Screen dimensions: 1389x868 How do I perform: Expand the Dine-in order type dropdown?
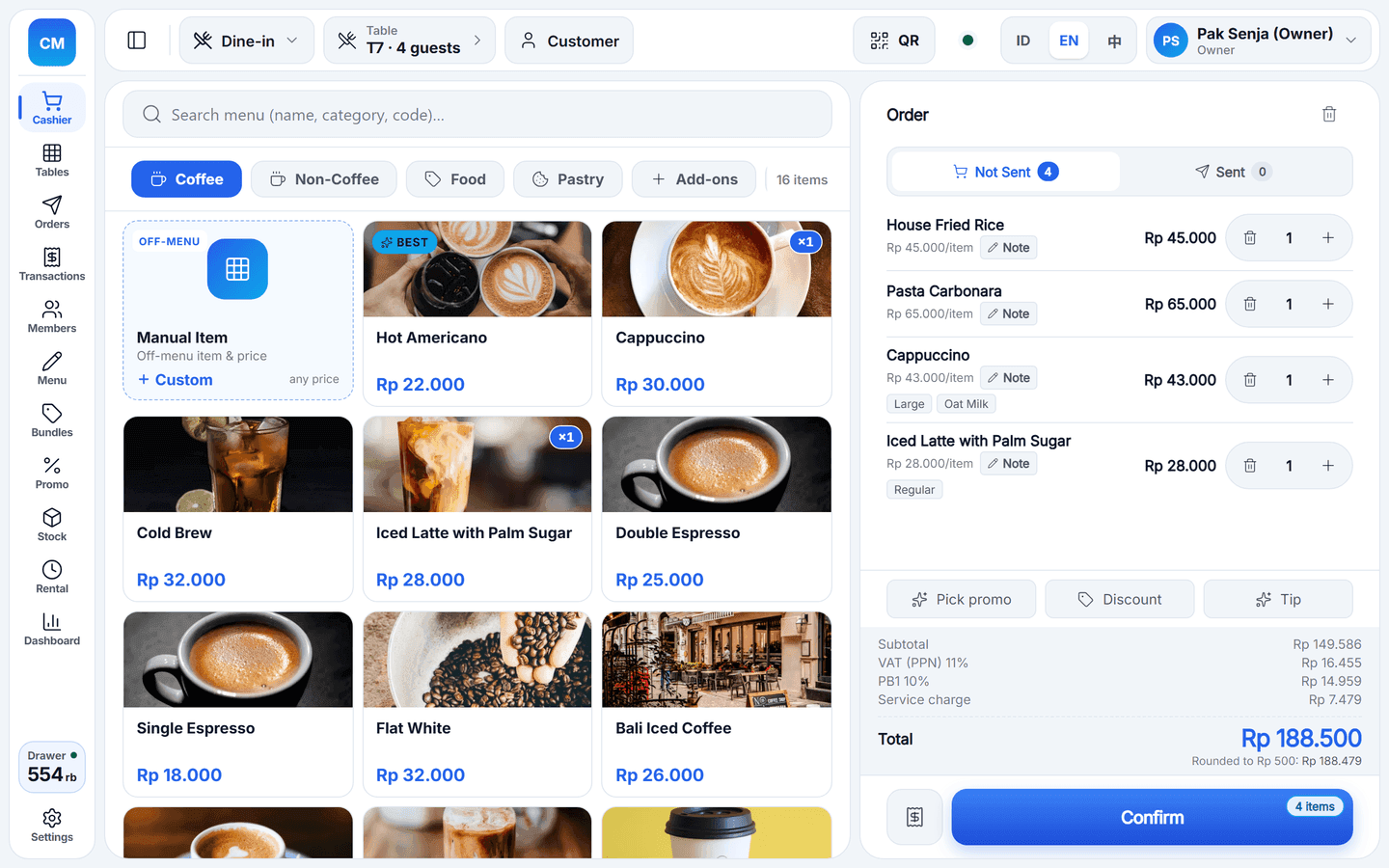(247, 41)
